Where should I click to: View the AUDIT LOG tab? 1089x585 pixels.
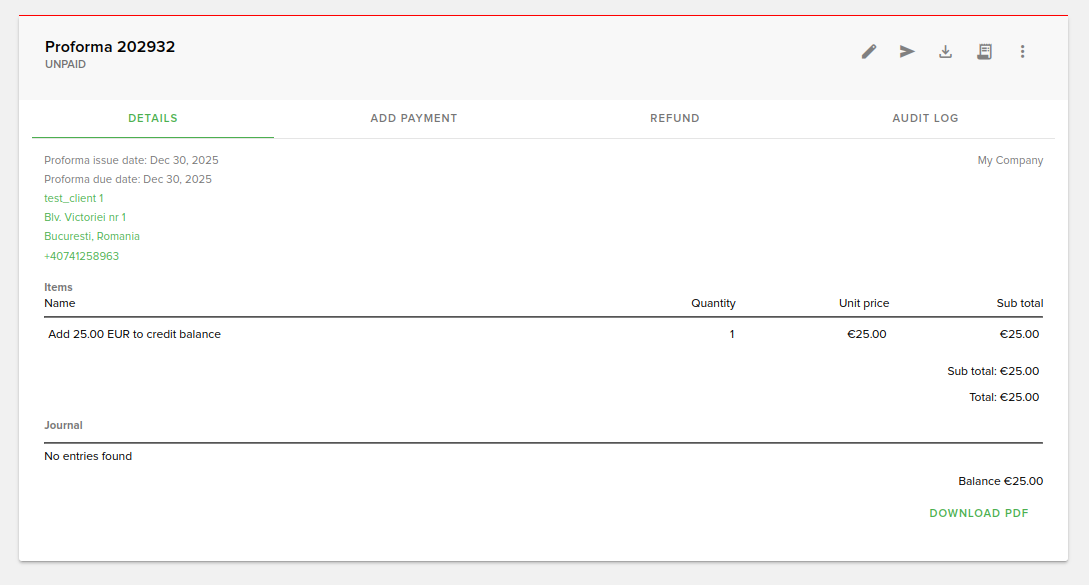[925, 117]
